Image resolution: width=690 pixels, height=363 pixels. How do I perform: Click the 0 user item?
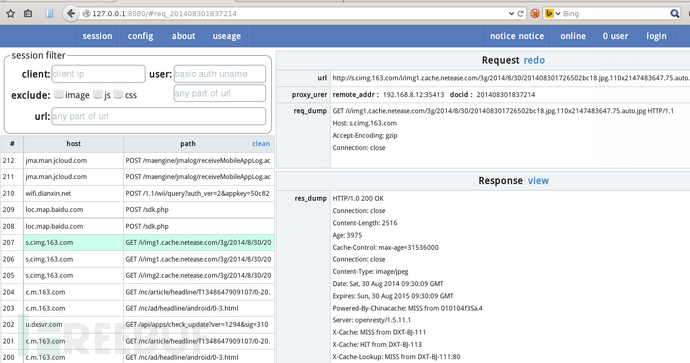pyautogui.click(x=615, y=36)
